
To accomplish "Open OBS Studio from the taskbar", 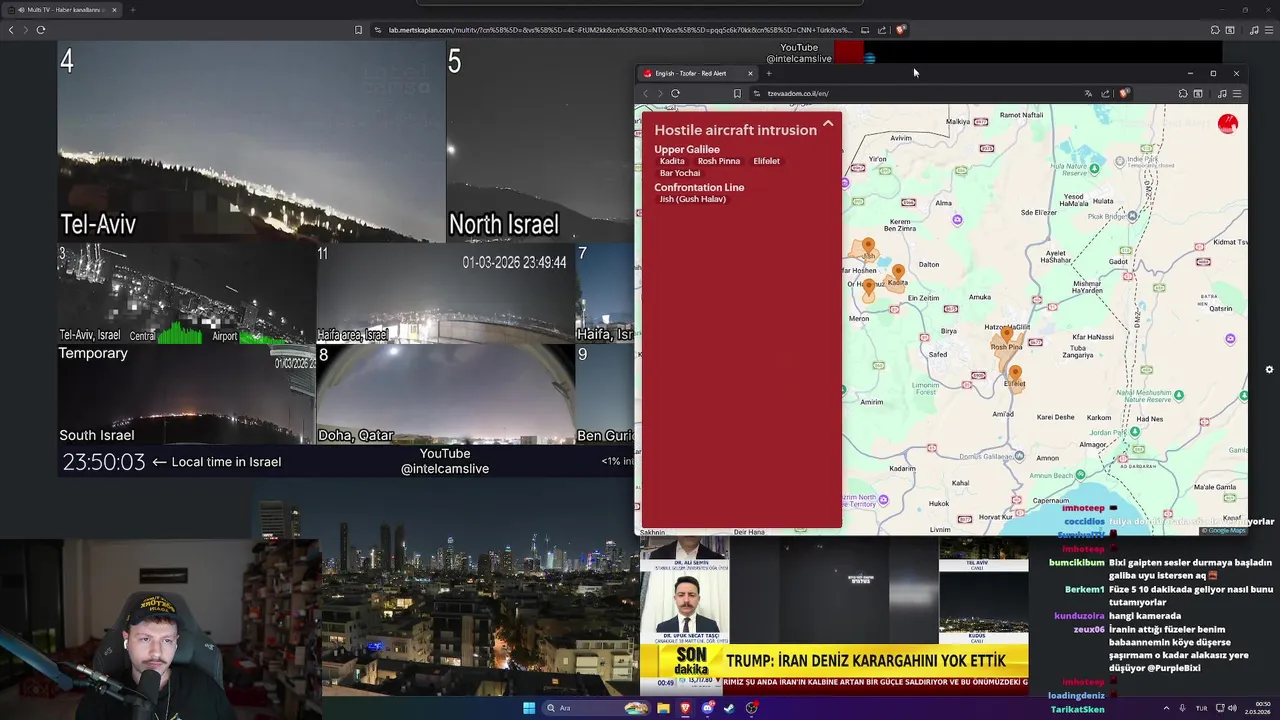I will tap(751, 708).
